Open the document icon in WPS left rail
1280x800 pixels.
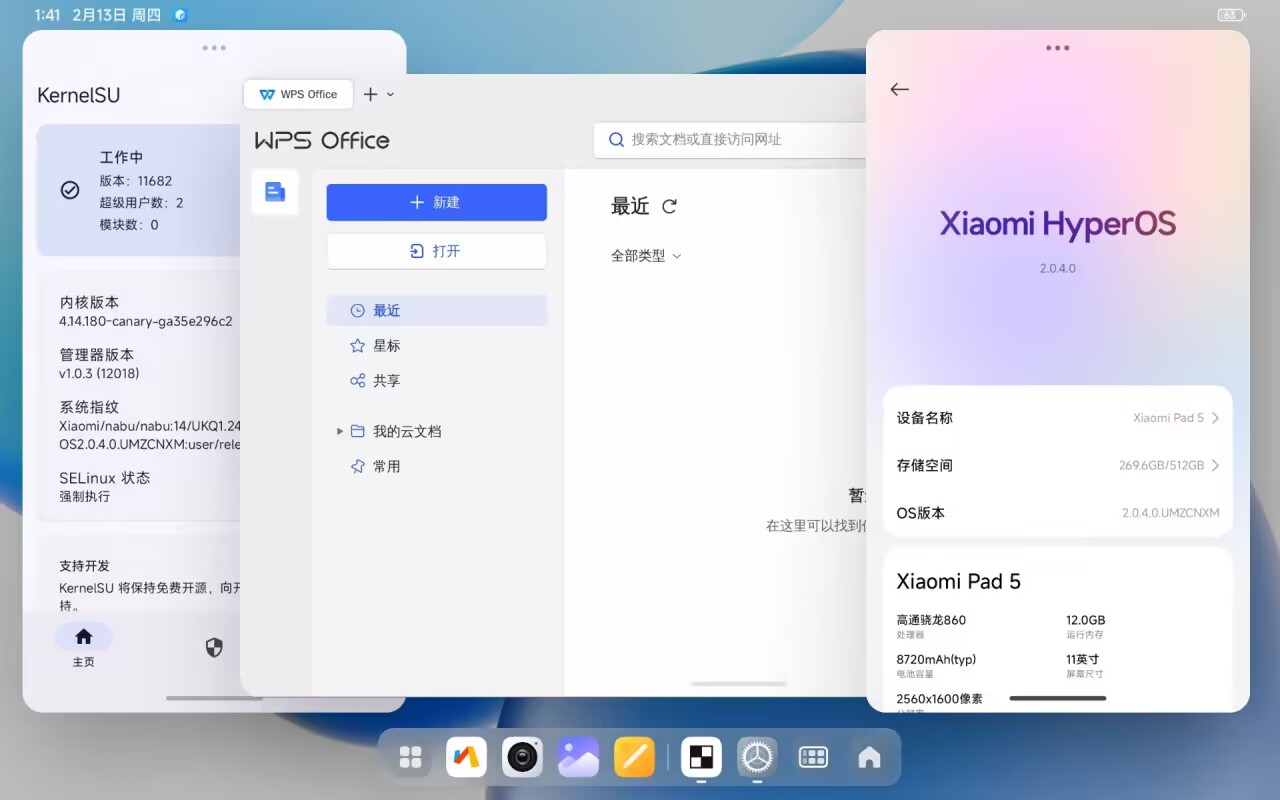tap(275, 192)
